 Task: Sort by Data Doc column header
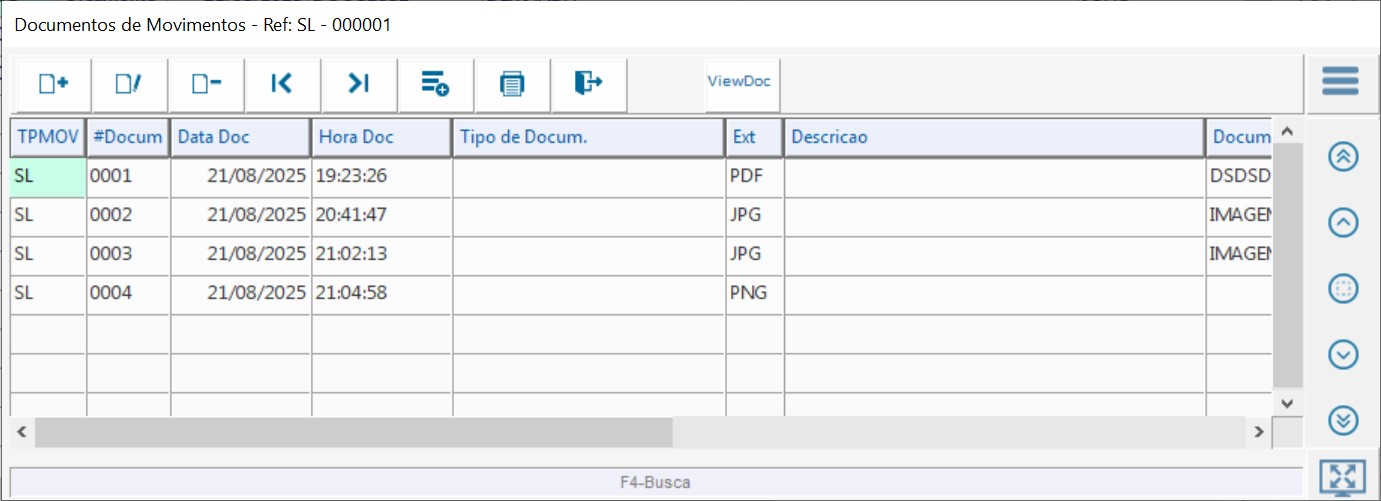240,138
